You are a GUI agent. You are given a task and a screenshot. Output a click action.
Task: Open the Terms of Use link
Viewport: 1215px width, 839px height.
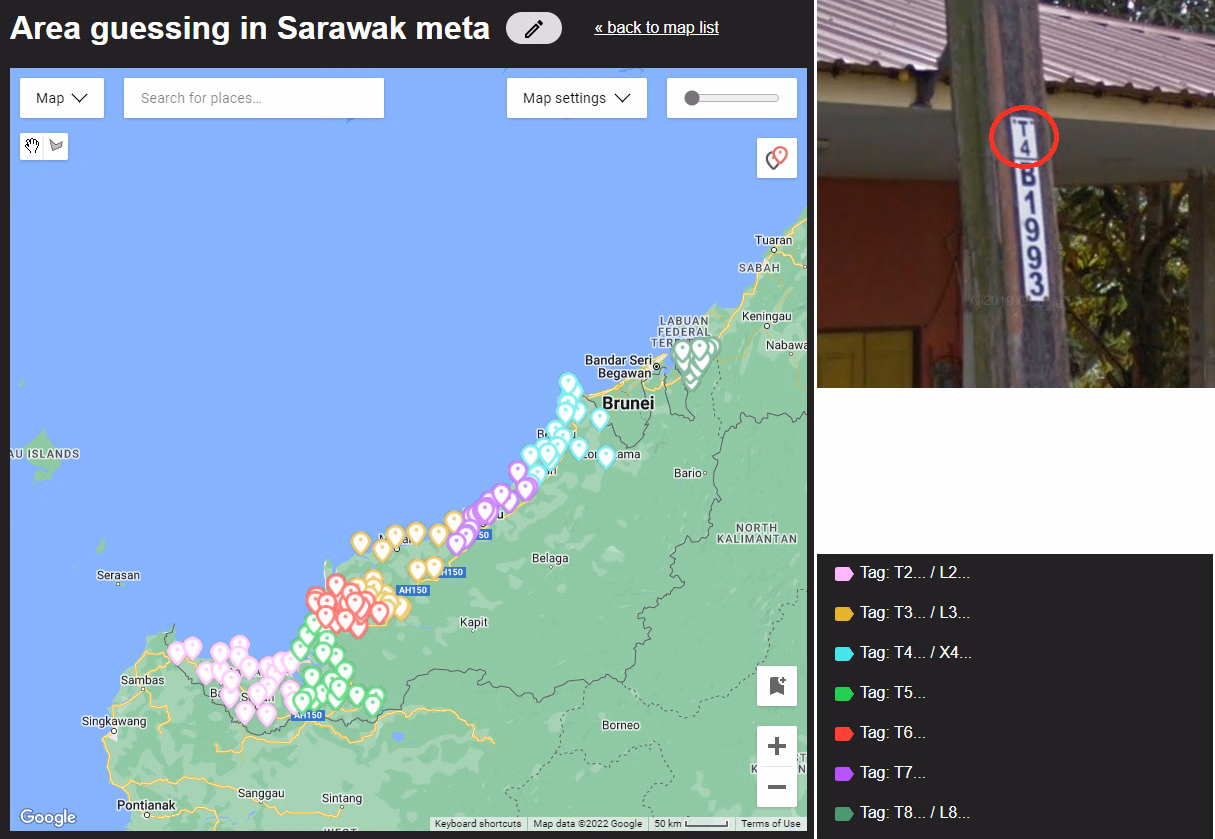(x=771, y=824)
